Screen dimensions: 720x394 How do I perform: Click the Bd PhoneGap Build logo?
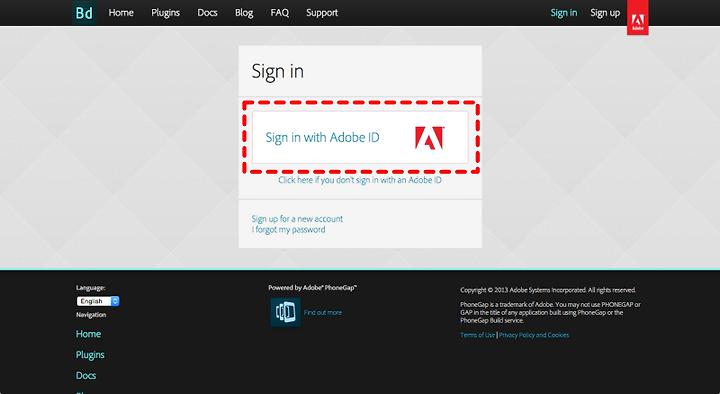pos(84,13)
